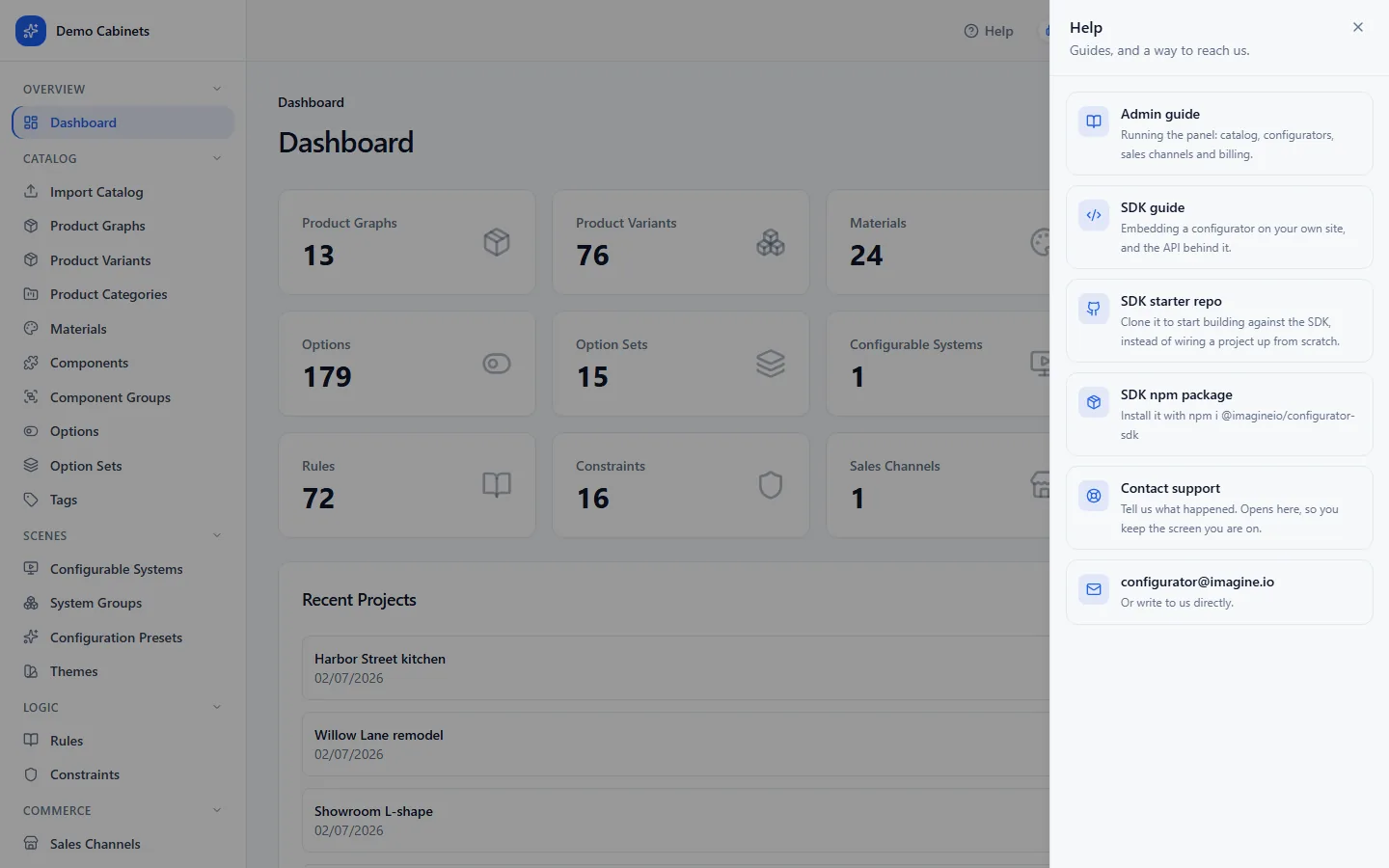Click the SDK npm package box icon
The image size is (1389, 868).
click(x=1094, y=402)
